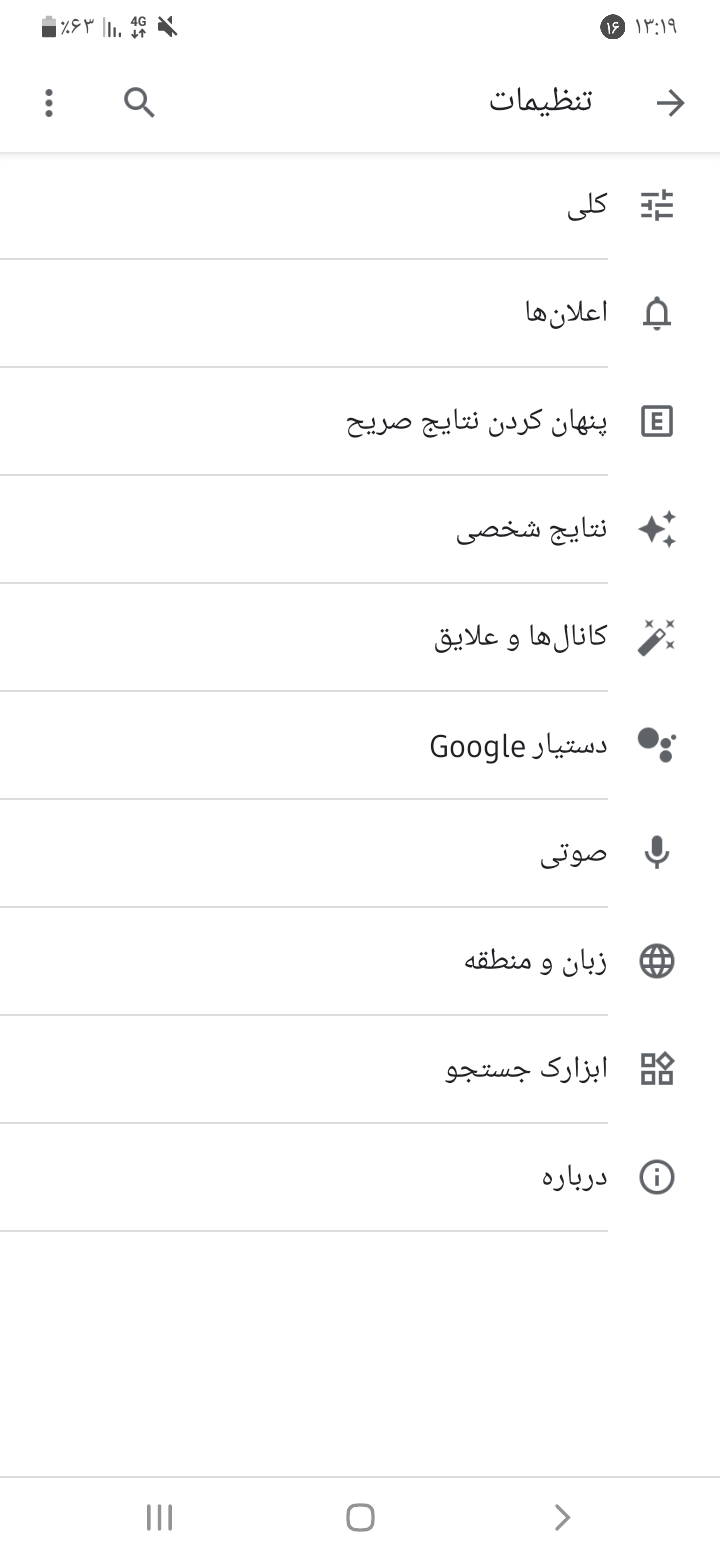The height and width of the screenshot is (1560, 720).
Task: Tap the globe icon for language
Action: point(657,961)
